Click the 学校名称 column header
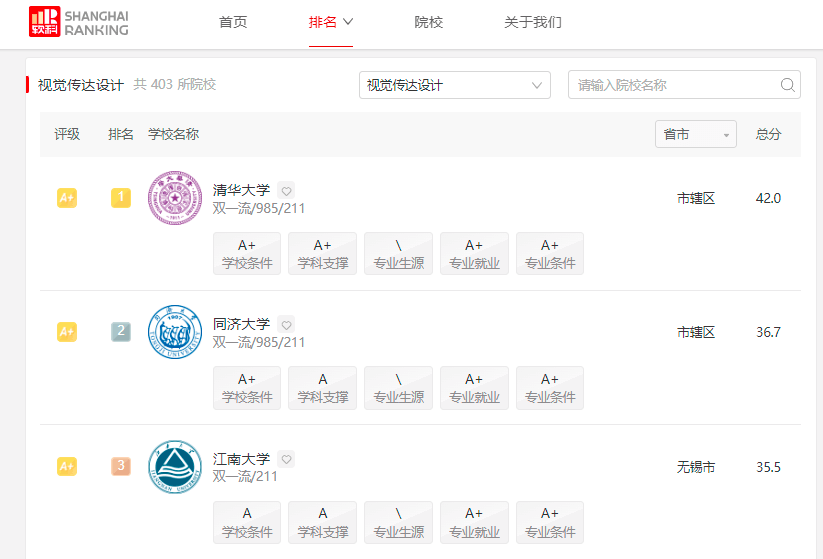Image resolution: width=823 pixels, height=559 pixels. coord(173,134)
